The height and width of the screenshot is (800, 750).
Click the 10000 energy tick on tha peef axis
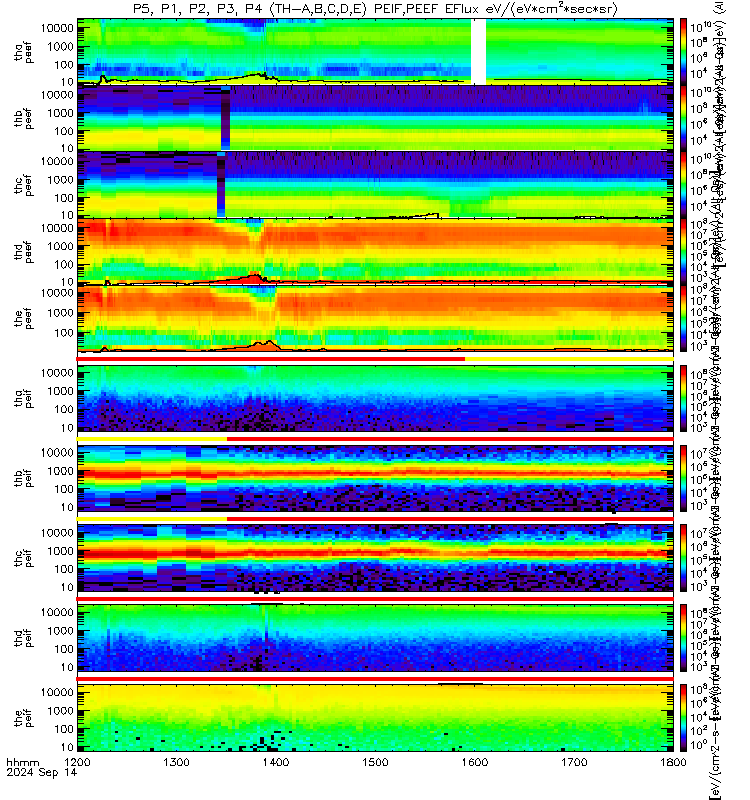pyautogui.click(x=58, y=28)
